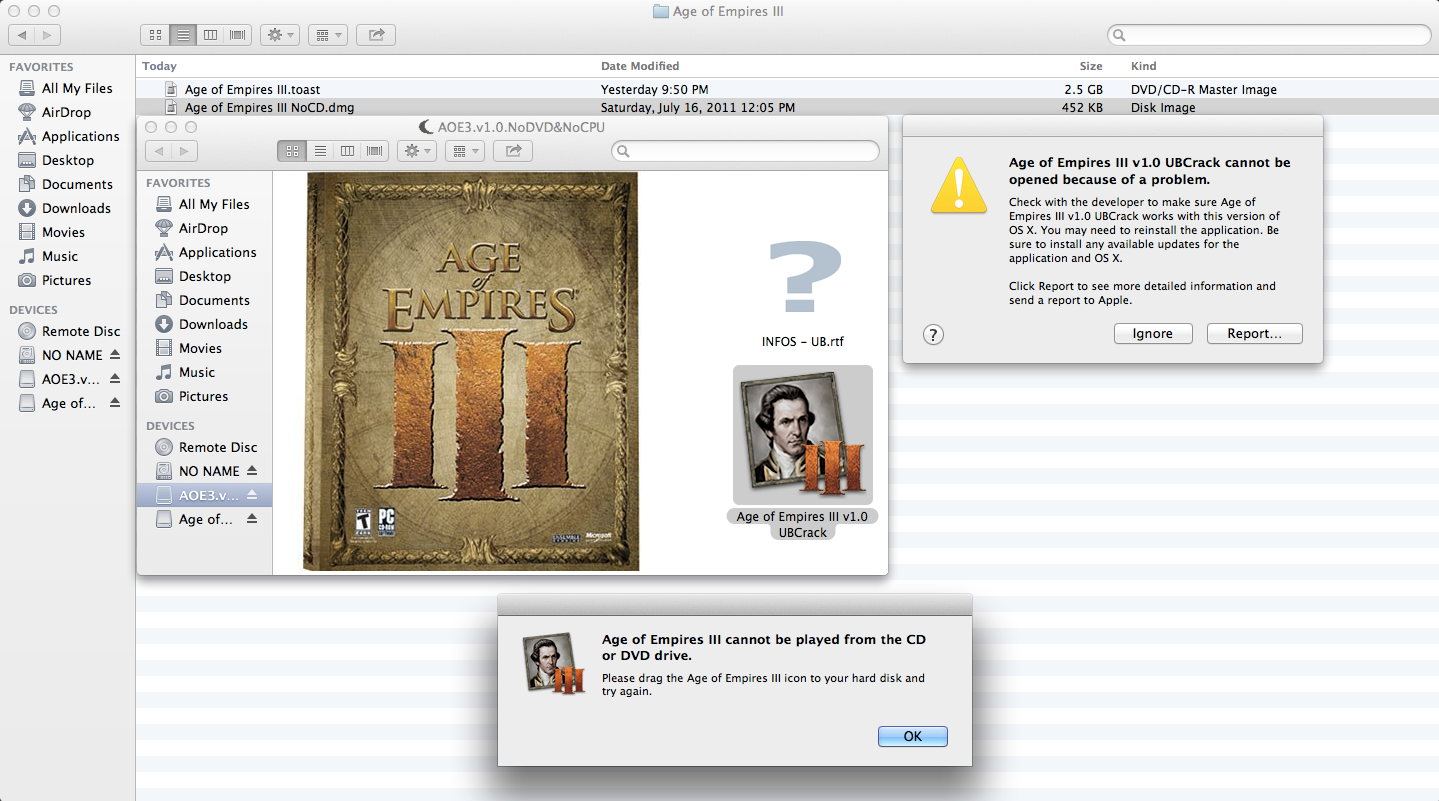
Task: Open the Action gear menu in the back window
Action: point(279,35)
